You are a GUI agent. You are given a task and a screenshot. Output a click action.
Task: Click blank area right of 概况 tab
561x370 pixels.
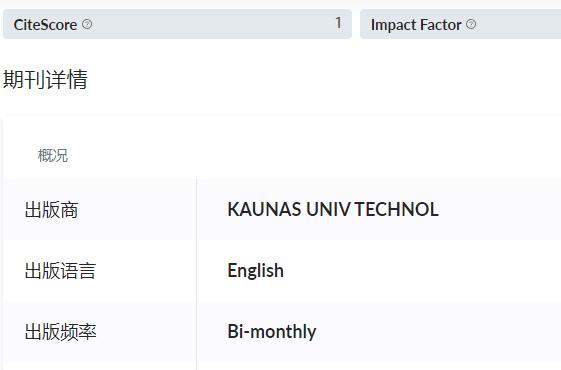[315, 155]
